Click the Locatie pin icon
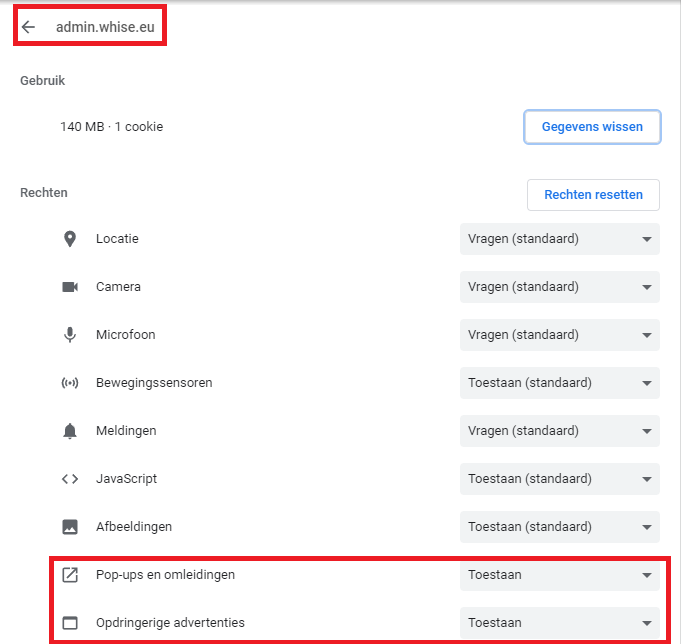Screen dimensions: 681x644 (x=70, y=239)
